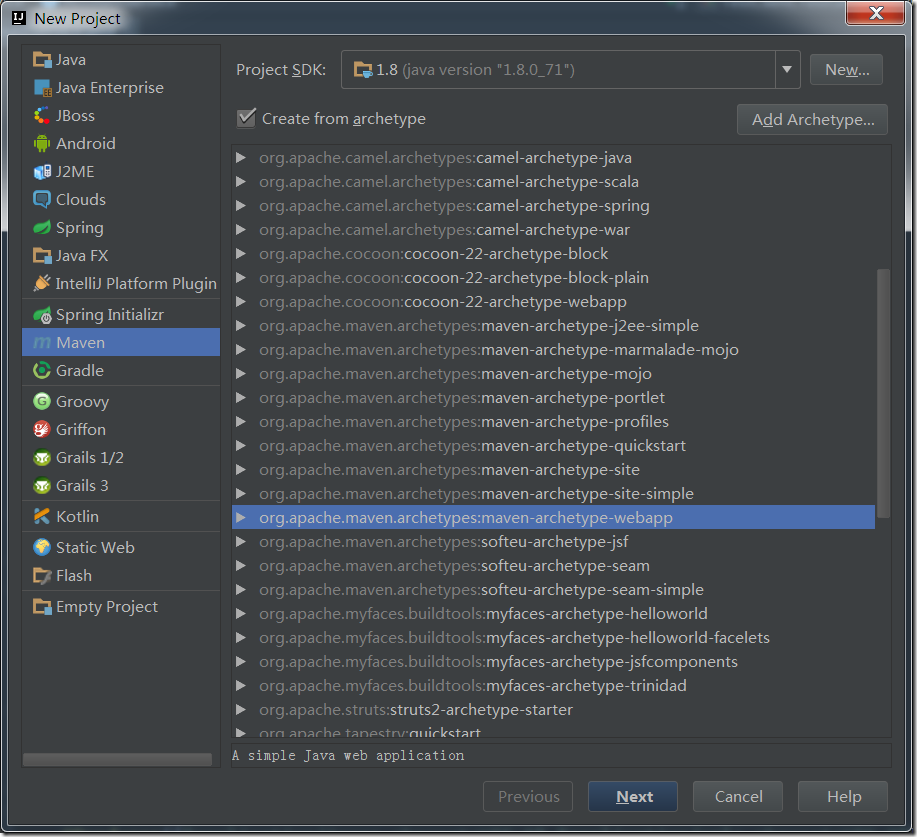Click Add Archetype... button

[812, 119]
